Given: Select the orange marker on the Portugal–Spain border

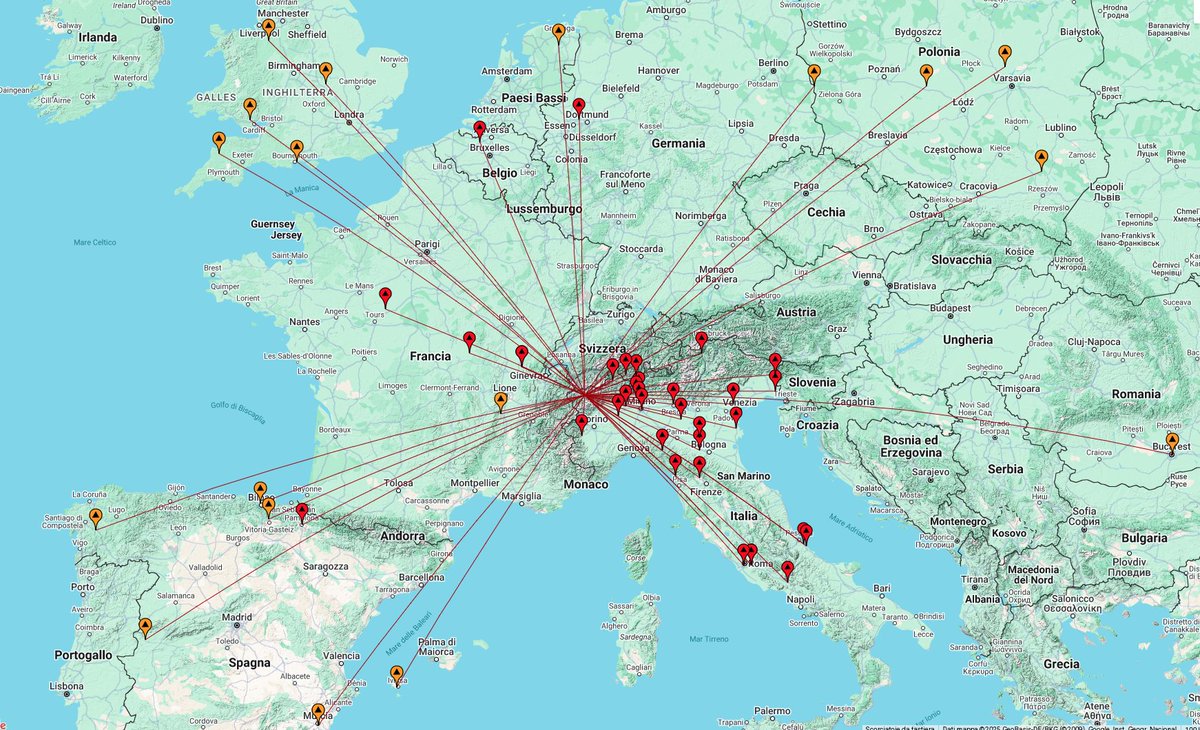Looking at the screenshot, I should 145,628.
